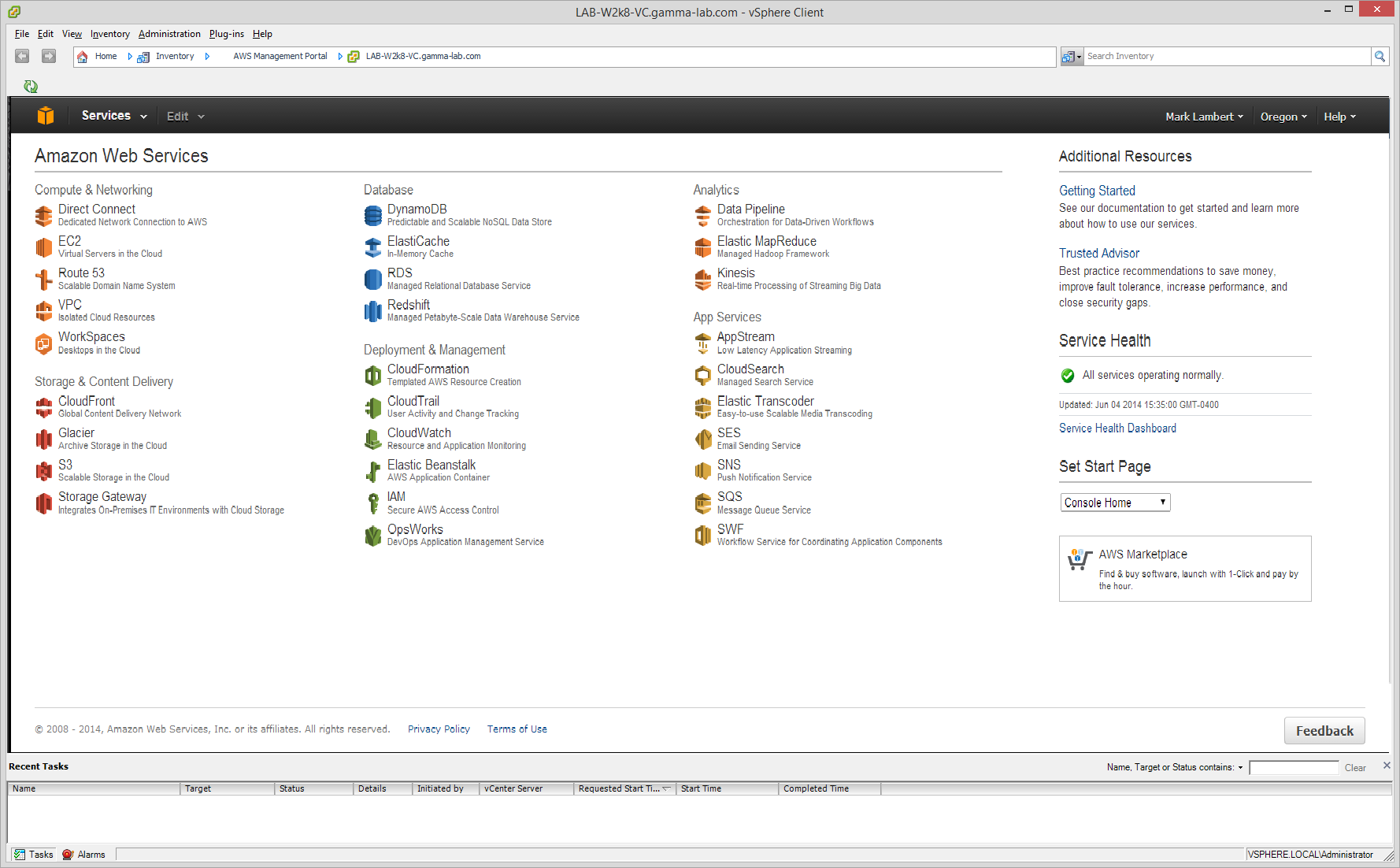Image resolution: width=1400 pixels, height=868 pixels.
Task: Open the AWS Marketplace cart icon
Action: tap(1080, 560)
